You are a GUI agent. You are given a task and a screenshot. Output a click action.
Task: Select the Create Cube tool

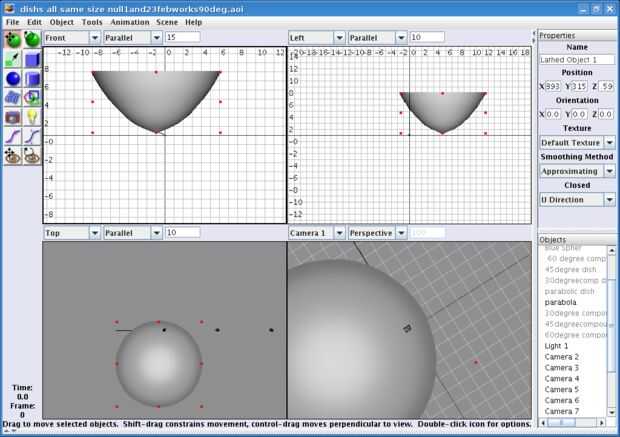click(x=32, y=59)
